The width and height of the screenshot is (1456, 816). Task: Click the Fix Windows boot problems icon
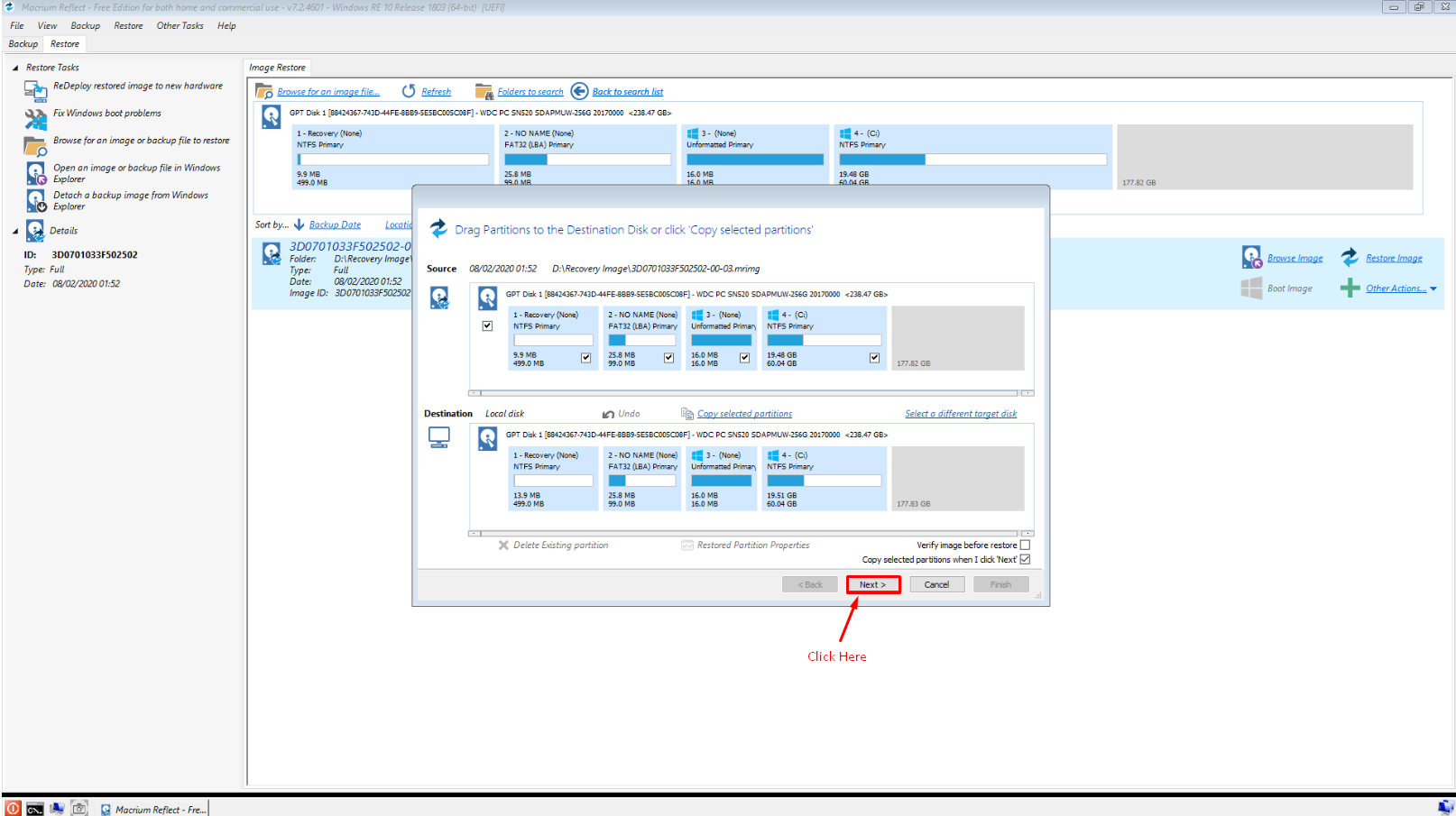[35, 118]
